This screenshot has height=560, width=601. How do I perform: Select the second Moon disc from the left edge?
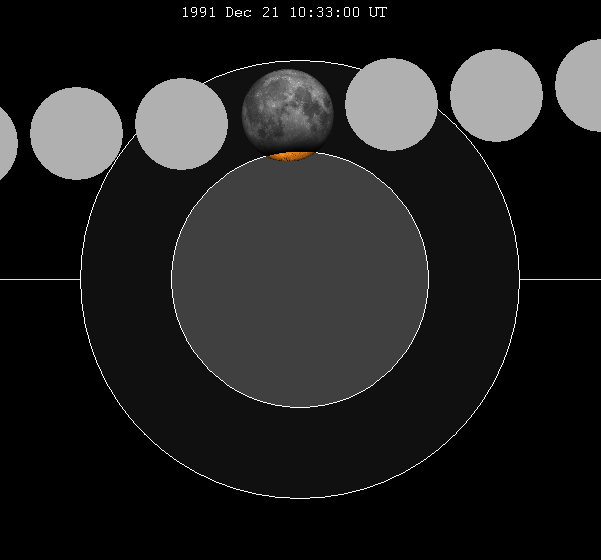[76, 133]
